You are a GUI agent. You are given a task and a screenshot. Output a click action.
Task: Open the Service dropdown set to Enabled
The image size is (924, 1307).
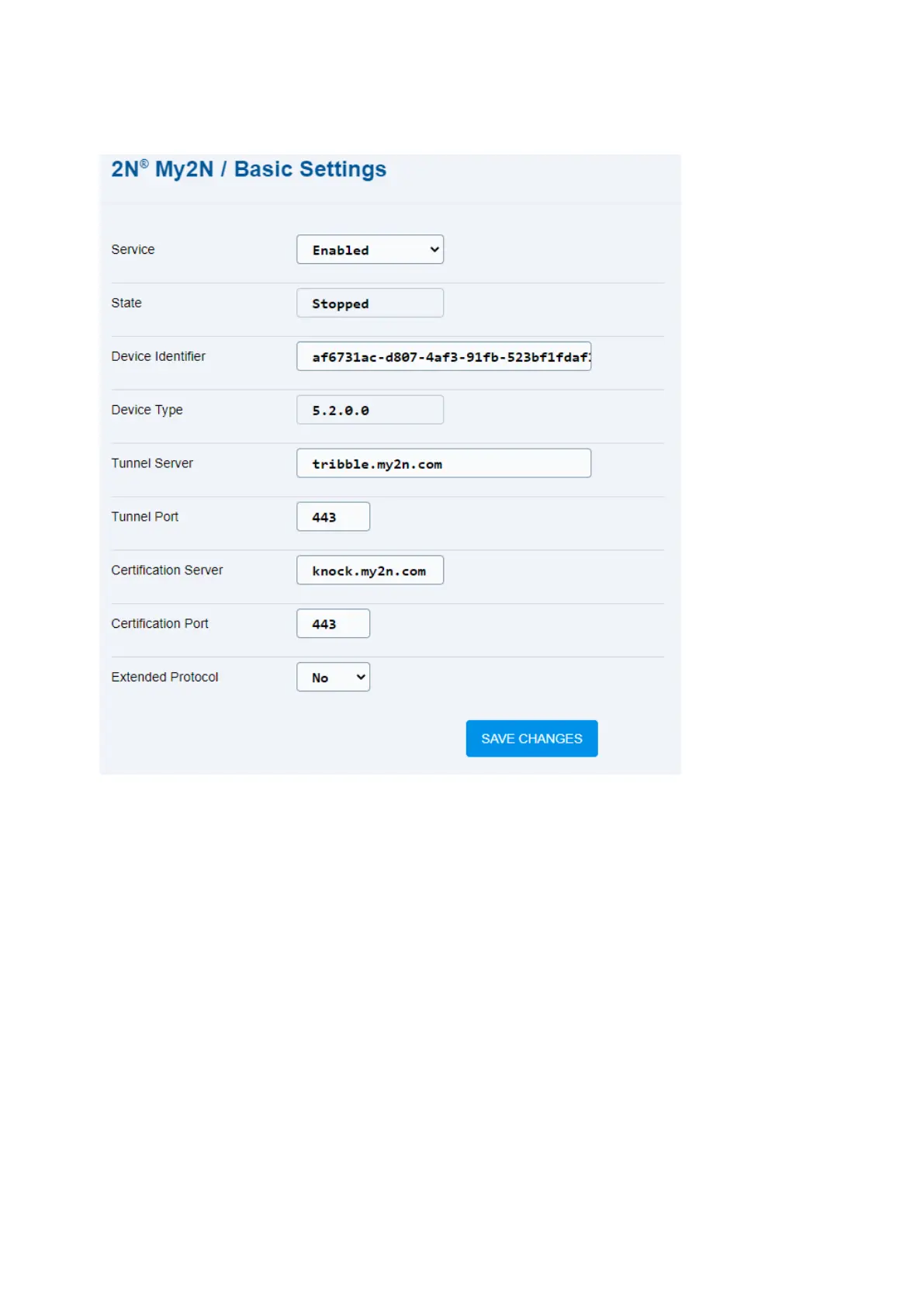coord(370,249)
